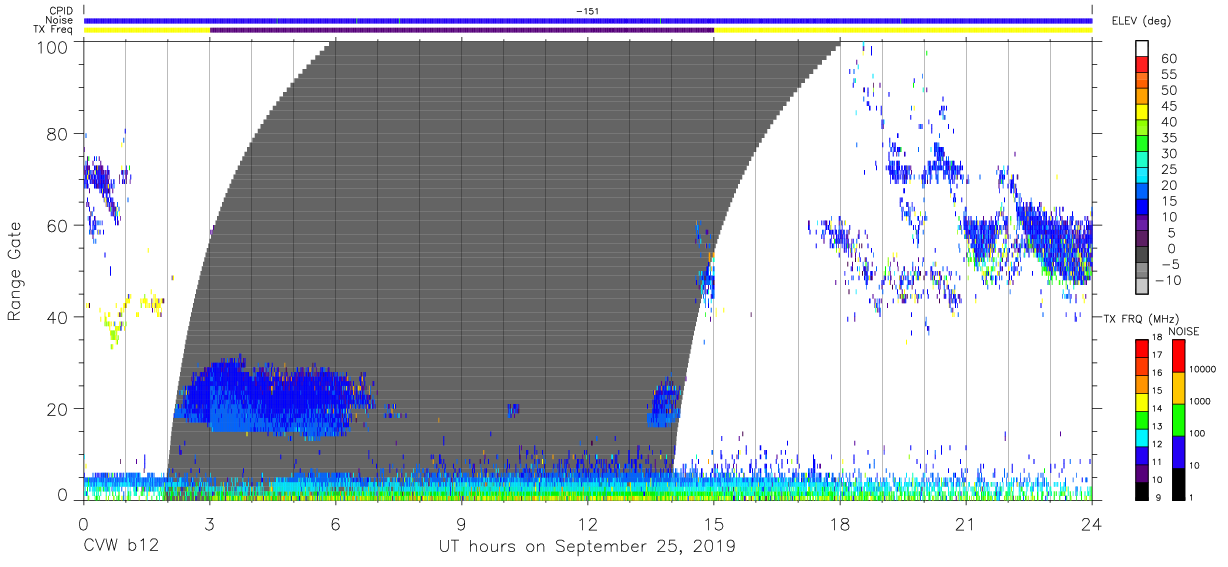This screenshot has width=1228, height=567.
Task: Click the Range Gate y-axis title
Action: [15, 271]
